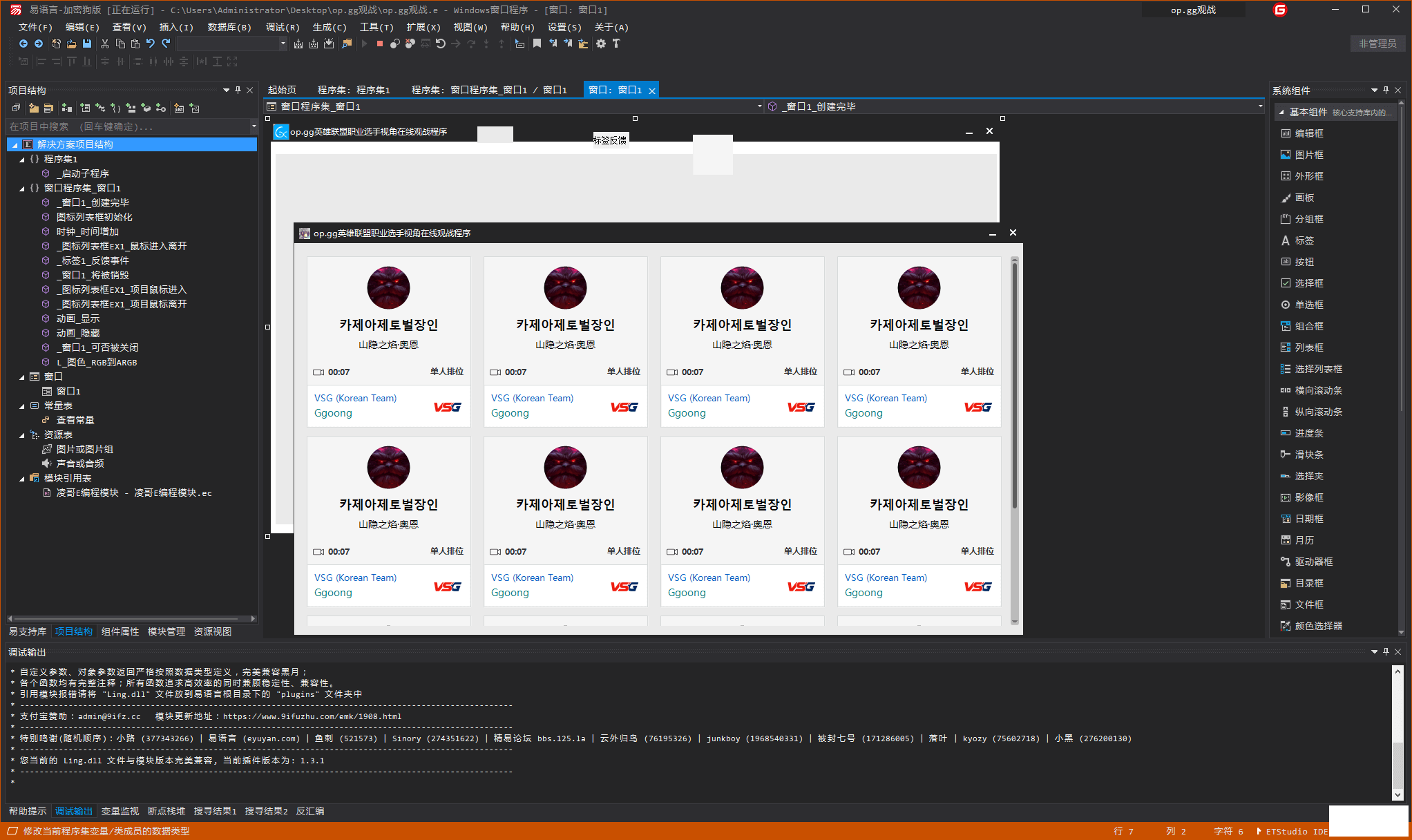
Task: Open the 组件属性 tab in the left panel
Action: pyautogui.click(x=120, y=631)
